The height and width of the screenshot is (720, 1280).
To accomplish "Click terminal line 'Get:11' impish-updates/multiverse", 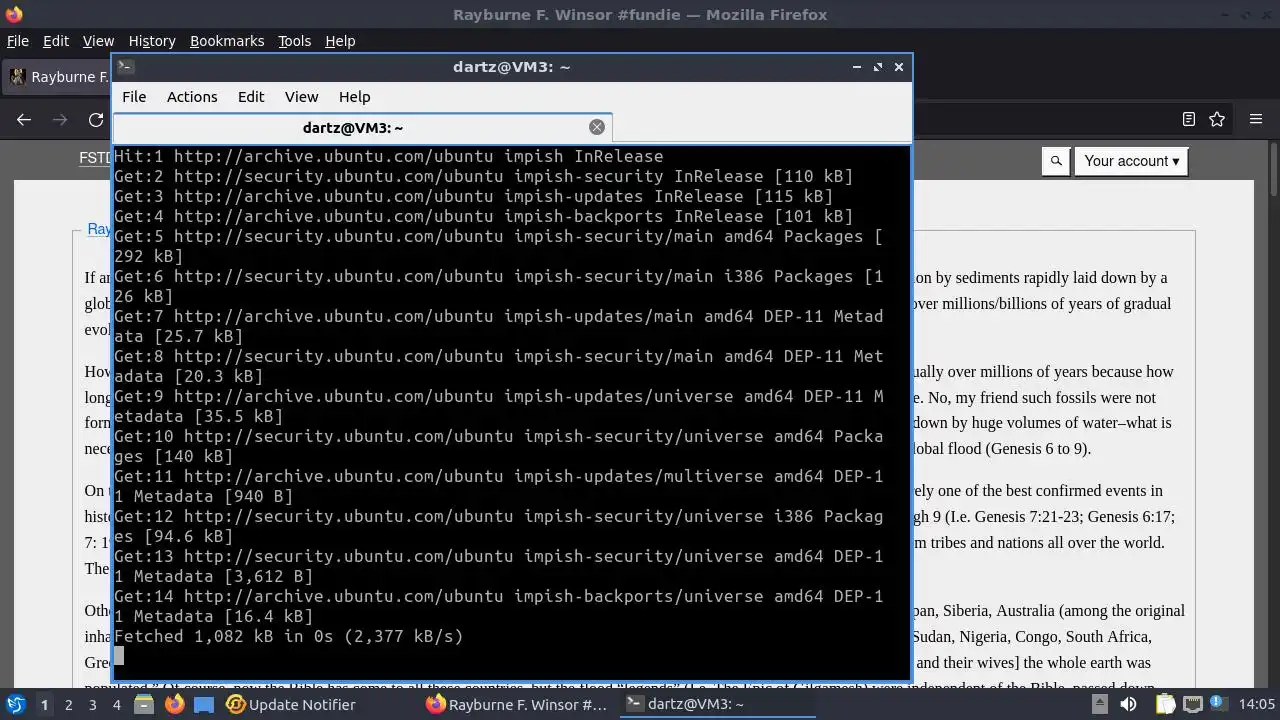I will coord(498,486).
